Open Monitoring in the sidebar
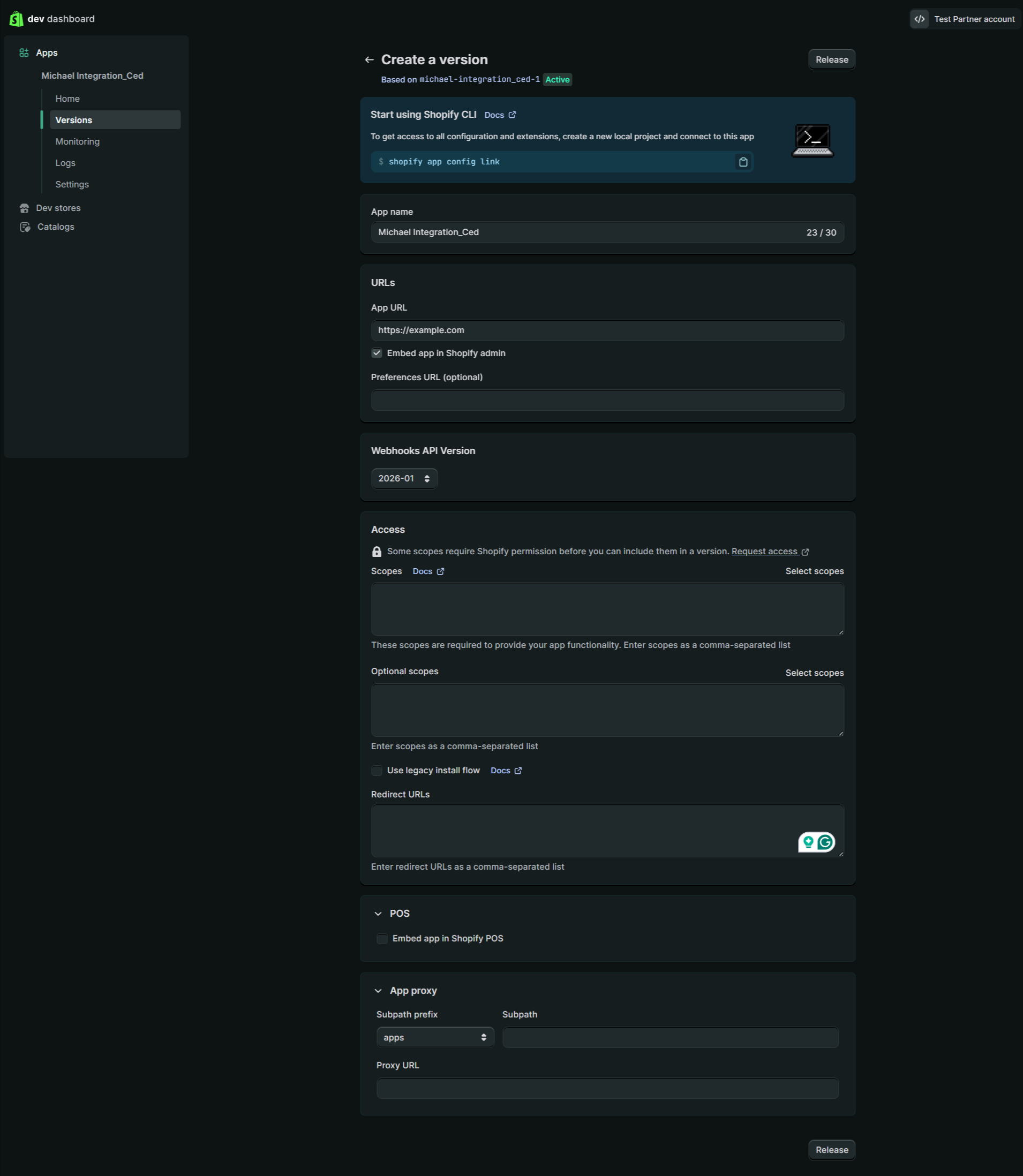 coord(77,141)
